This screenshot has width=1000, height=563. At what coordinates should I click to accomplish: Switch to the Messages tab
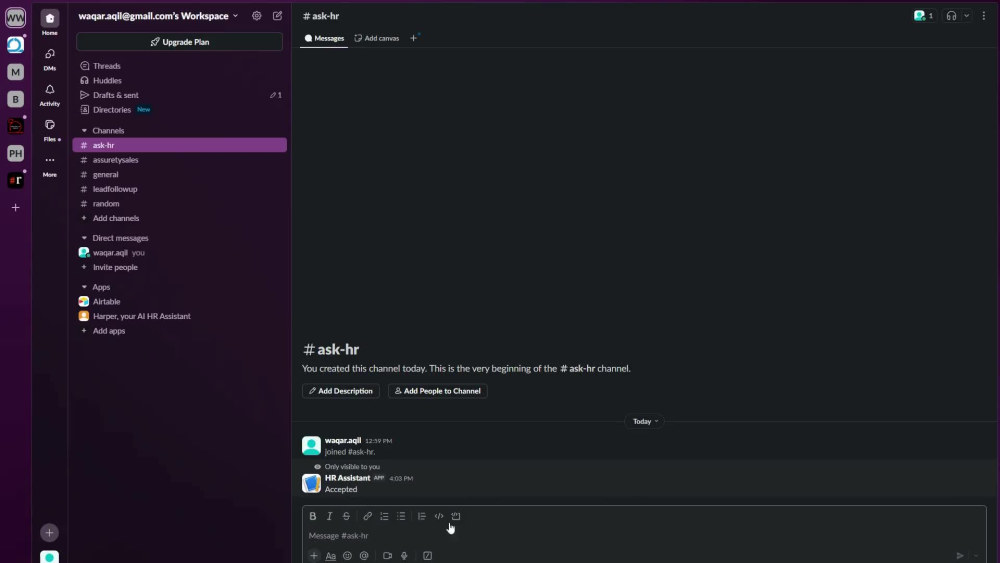coord(324,38)
